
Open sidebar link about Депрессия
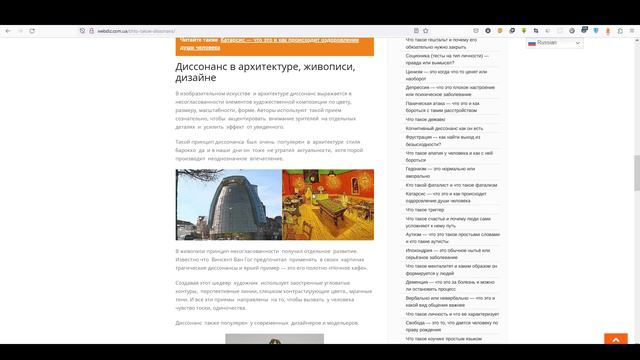point(450,91)
